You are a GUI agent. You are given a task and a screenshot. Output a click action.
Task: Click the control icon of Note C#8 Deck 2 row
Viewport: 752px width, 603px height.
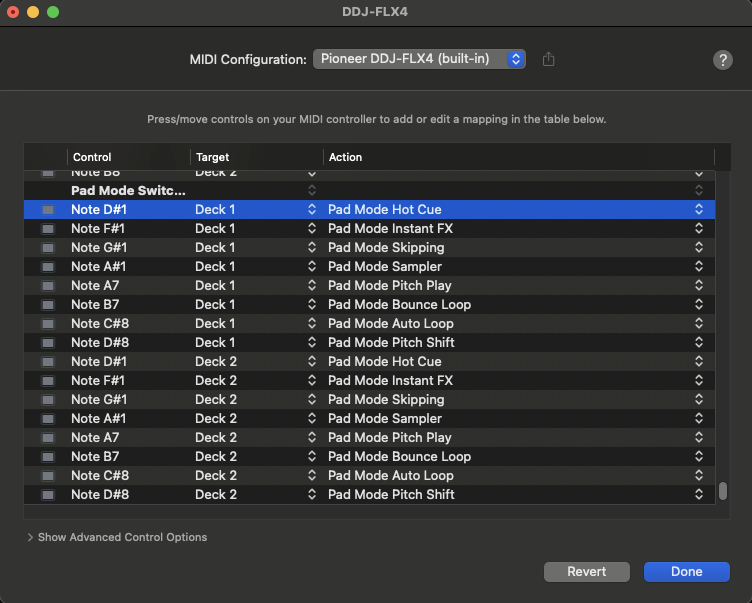click(48, 476)
